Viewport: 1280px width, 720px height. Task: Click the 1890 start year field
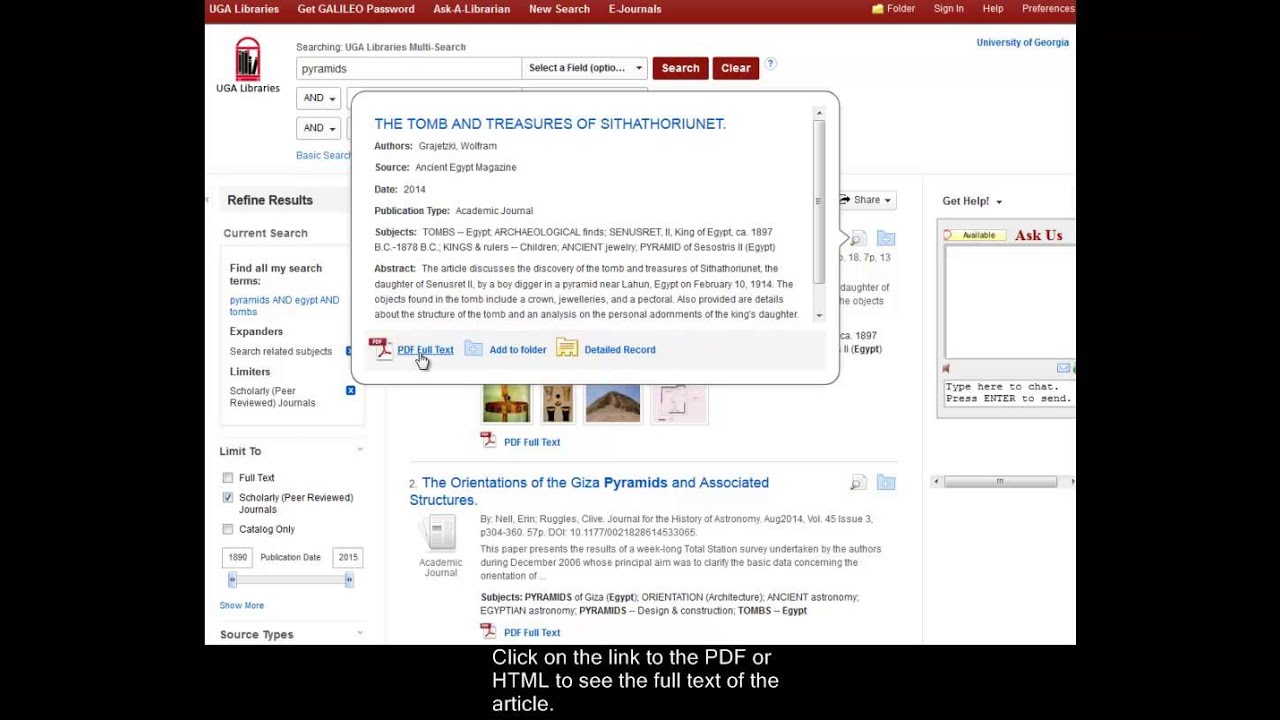(237, 557)
